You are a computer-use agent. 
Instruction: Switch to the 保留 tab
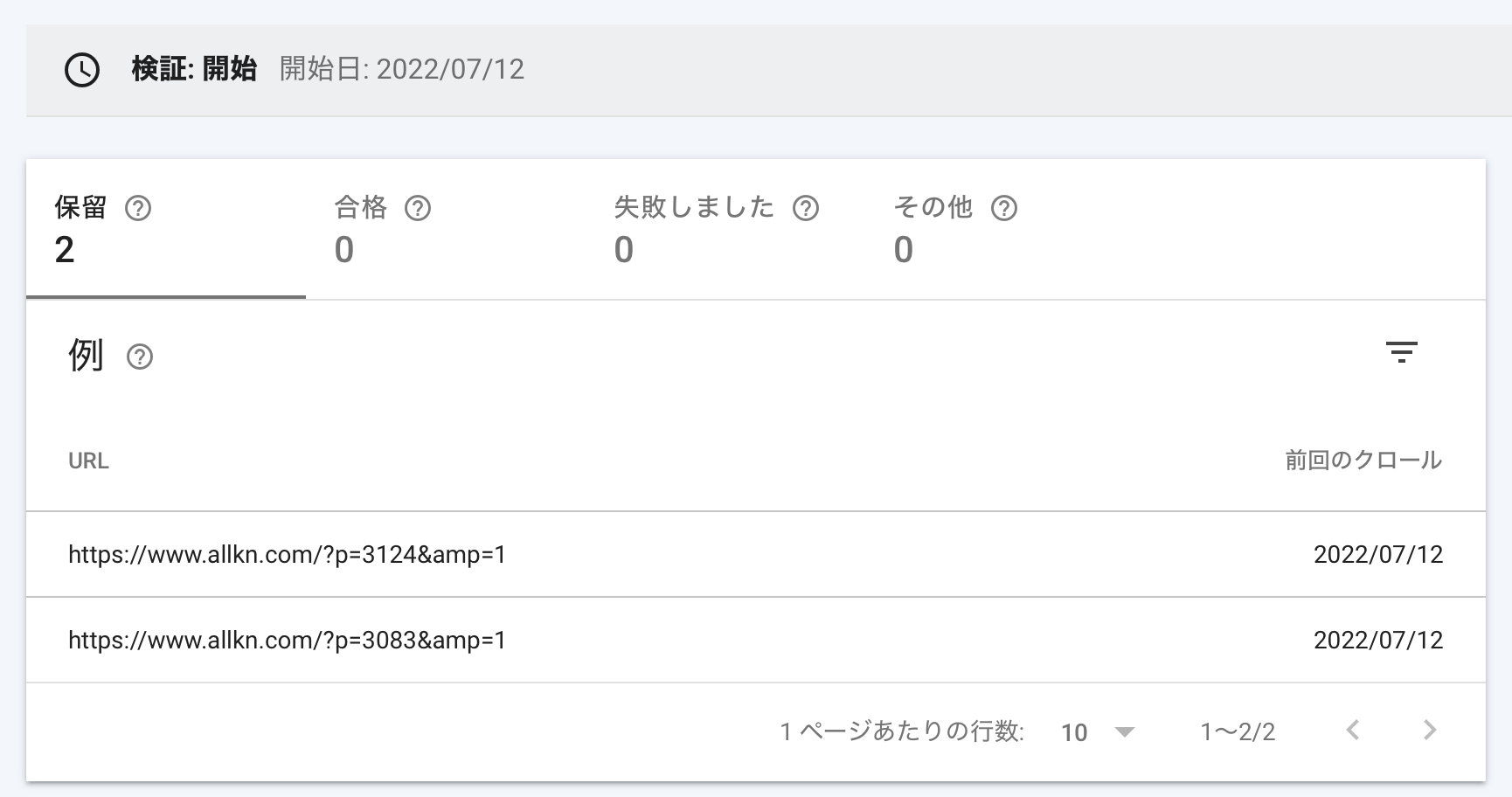(x=166, y=229)
